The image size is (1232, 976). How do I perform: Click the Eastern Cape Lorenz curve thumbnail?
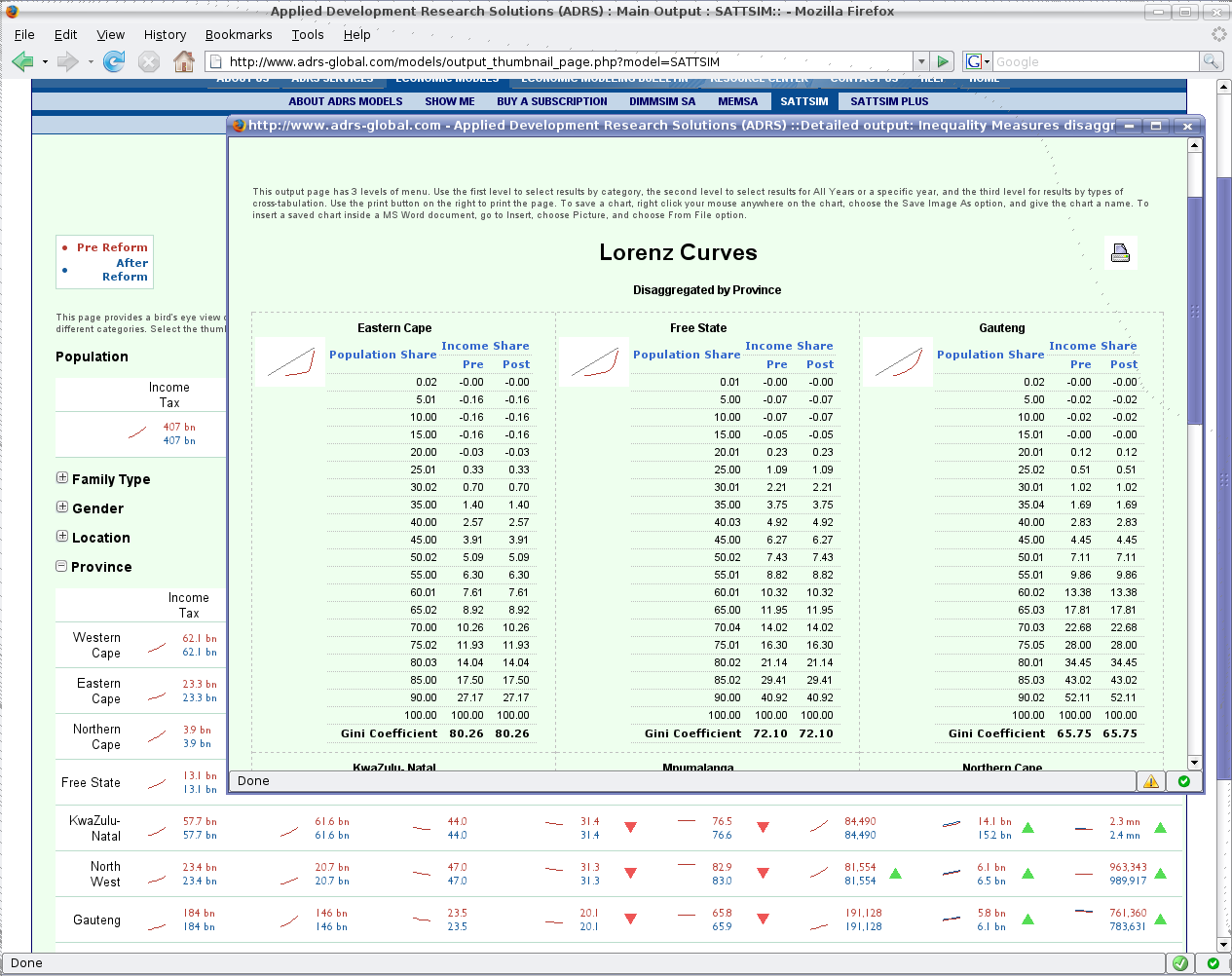point(291,362)
